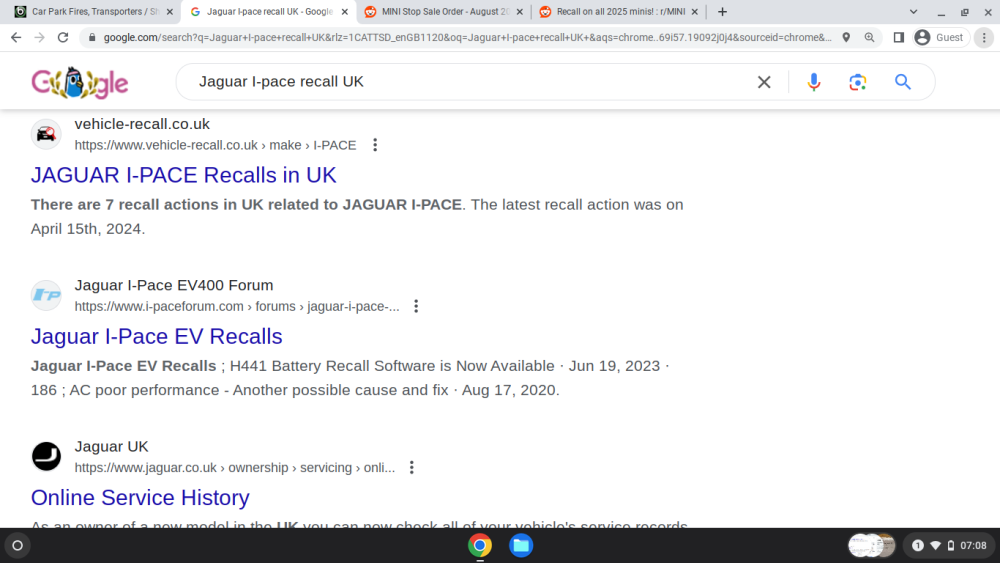Screen dimensions: 1000x563
Task: Toggle the side panel icon
Action: (899, 38)
